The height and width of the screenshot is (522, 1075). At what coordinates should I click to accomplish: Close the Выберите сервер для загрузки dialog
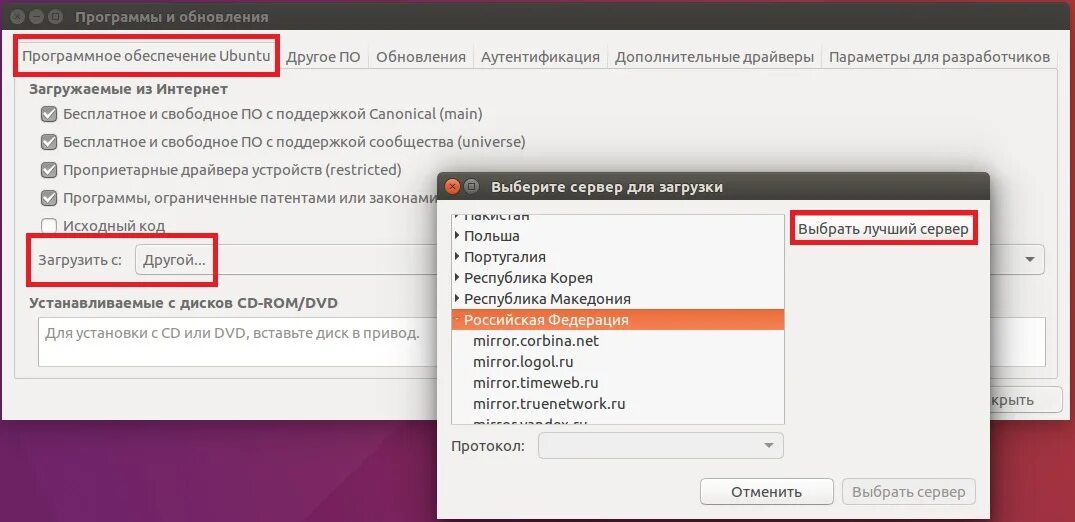coord(452,187)
